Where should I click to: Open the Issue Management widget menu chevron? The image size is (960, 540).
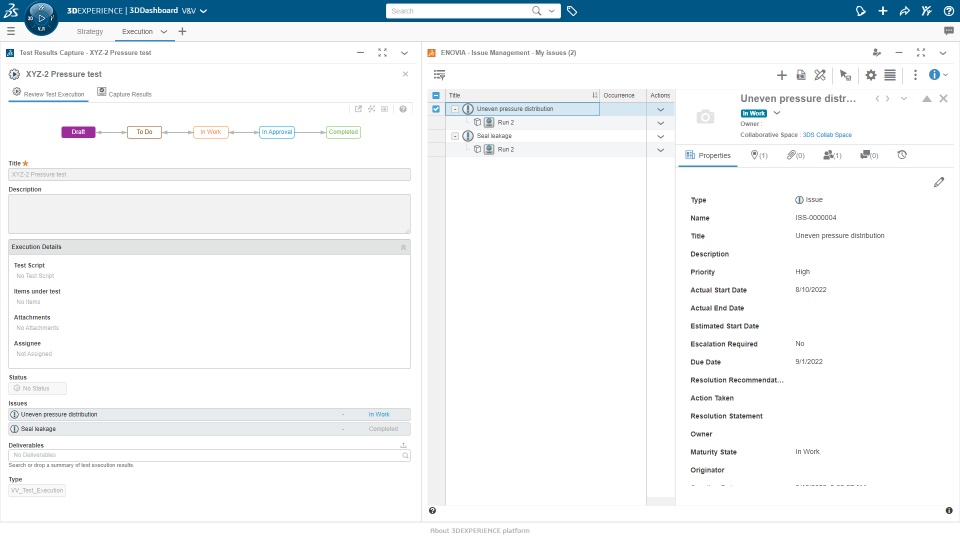coord(943,53)
